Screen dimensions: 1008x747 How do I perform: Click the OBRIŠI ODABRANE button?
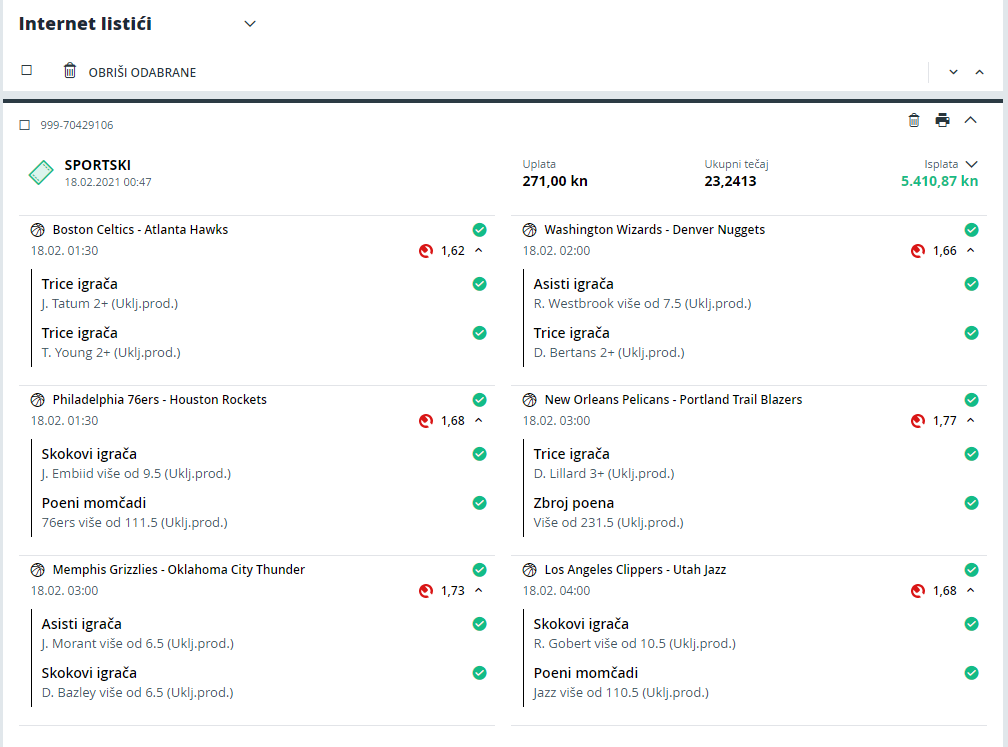click(x=142, y=73)
